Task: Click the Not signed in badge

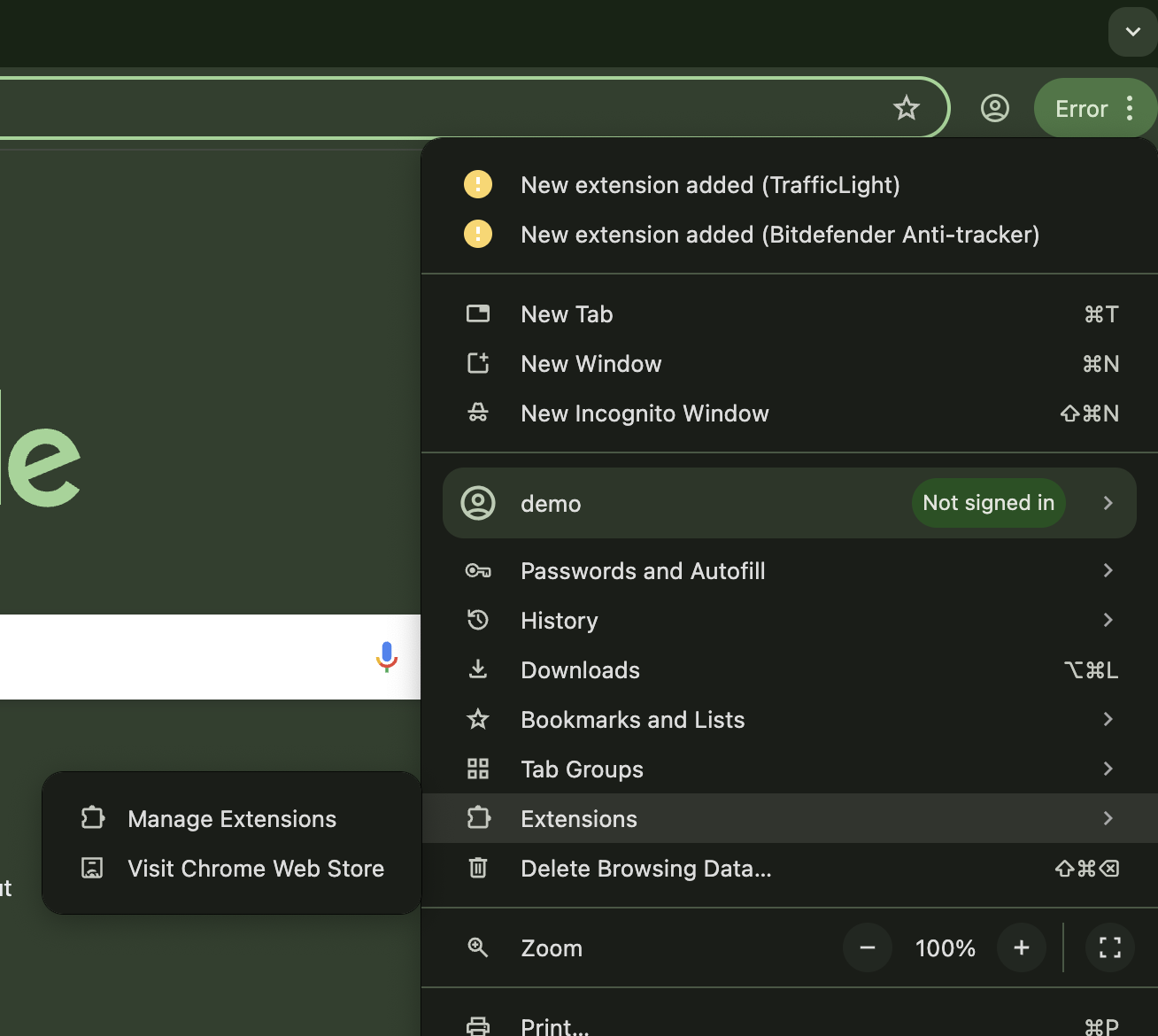Action: coord(989,503)
